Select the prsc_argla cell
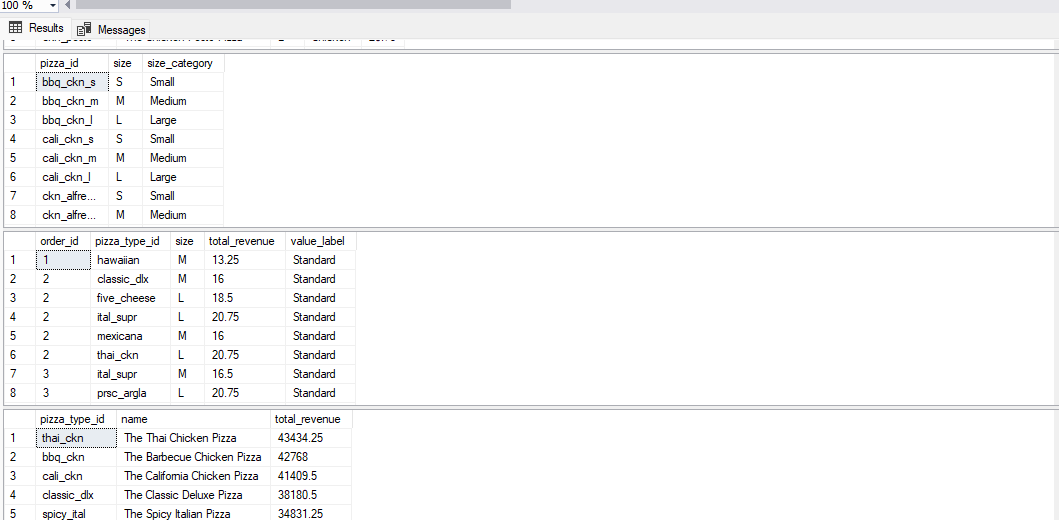This screenshot has width=1059, height=520. click(130, 393)
